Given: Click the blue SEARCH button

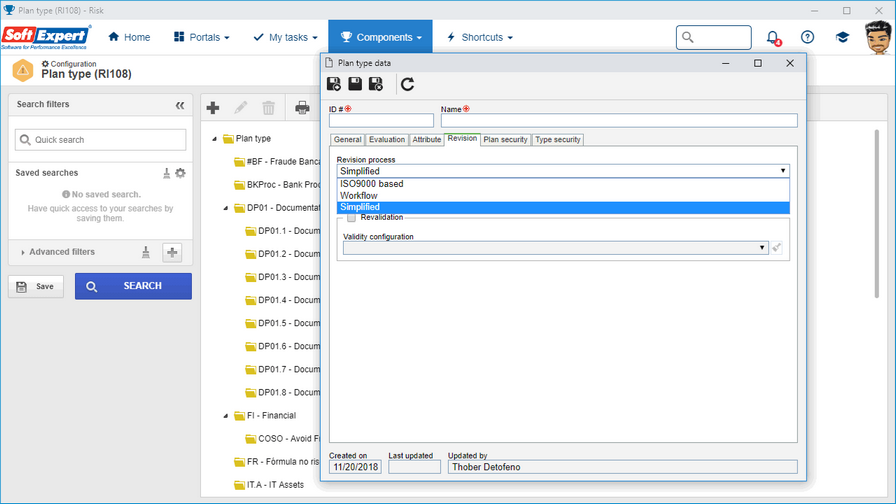Looking at the screenshot, I should click(133, 286).
